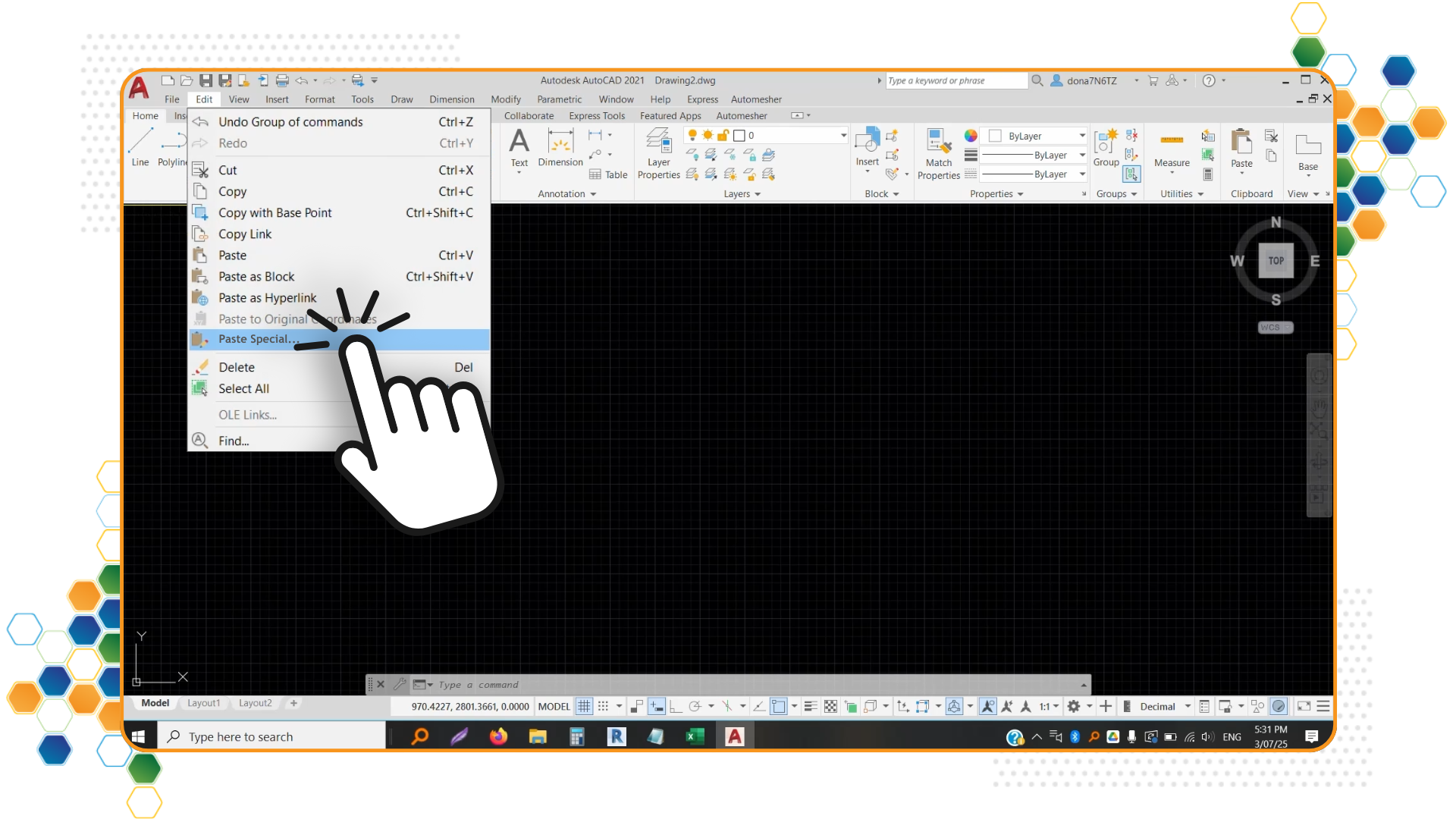The height and width of the screenshot is (819, 1456).
Task: Toggle ortho mode in status bar
Action: (675, 706)
